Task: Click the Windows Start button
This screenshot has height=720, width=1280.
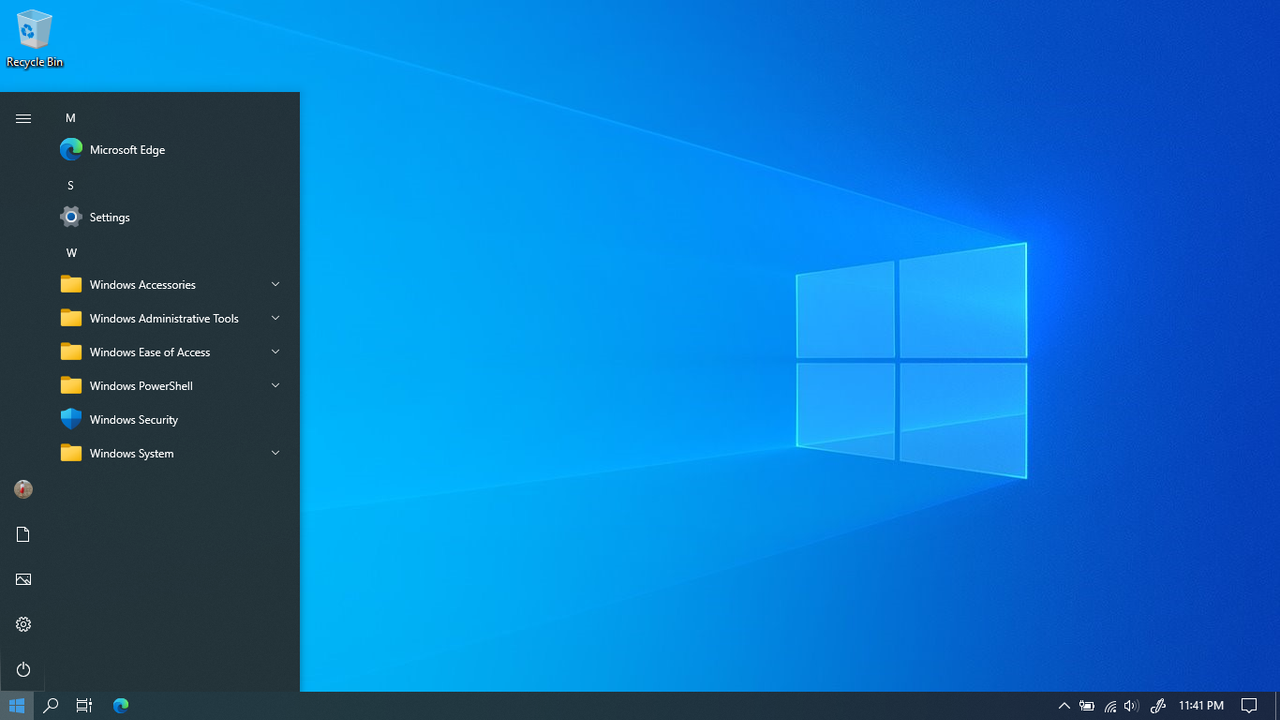Action: tap(17, 706)
